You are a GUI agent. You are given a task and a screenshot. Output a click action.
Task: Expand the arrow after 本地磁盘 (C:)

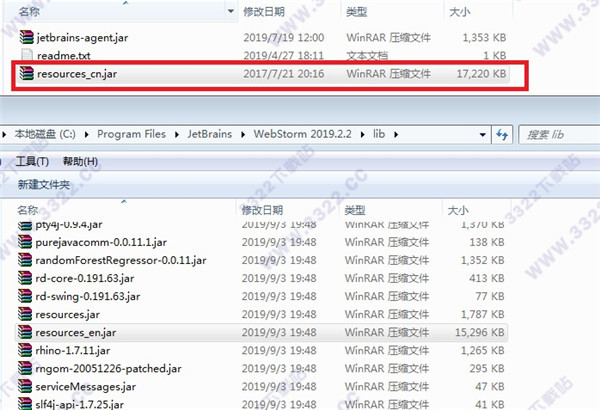point(86,134)
